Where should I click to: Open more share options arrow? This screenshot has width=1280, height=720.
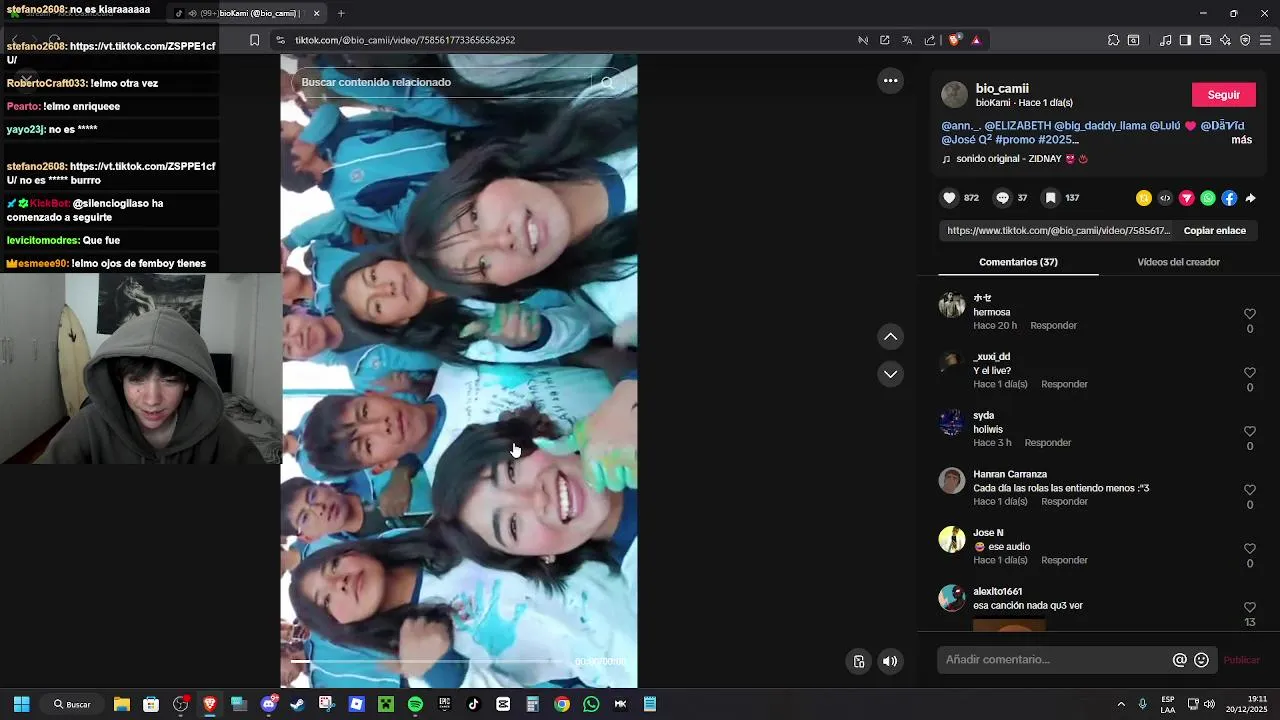[1250, 198]
